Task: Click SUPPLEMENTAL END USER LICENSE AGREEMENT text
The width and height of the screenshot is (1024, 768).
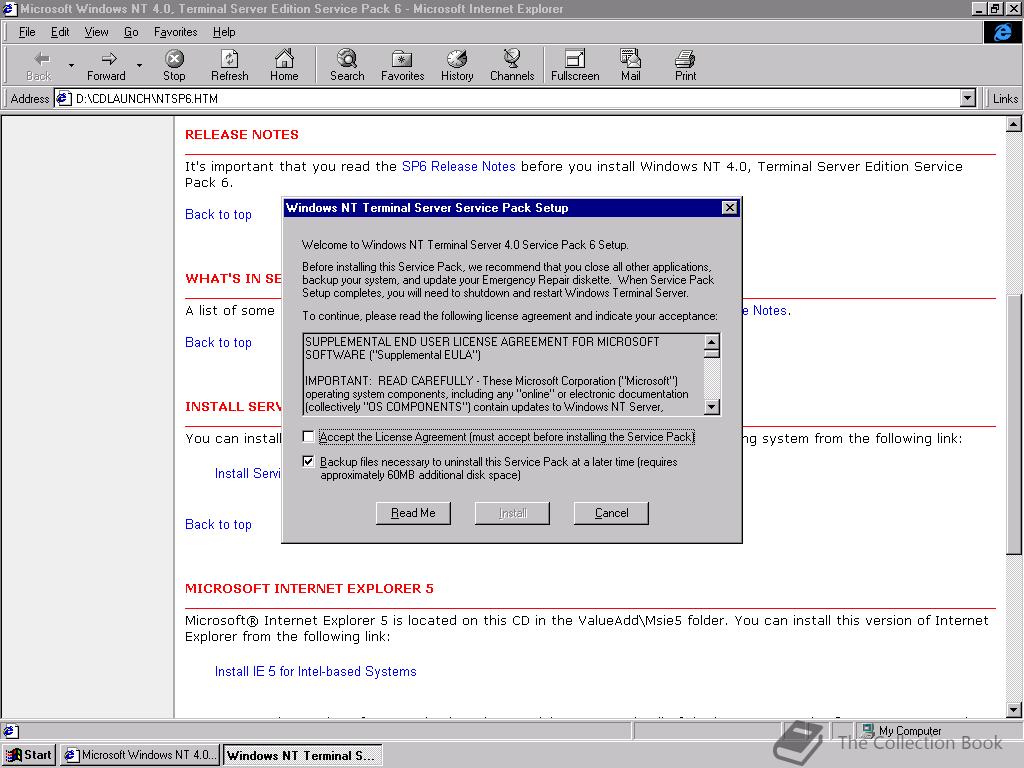Action: point(482,348)
